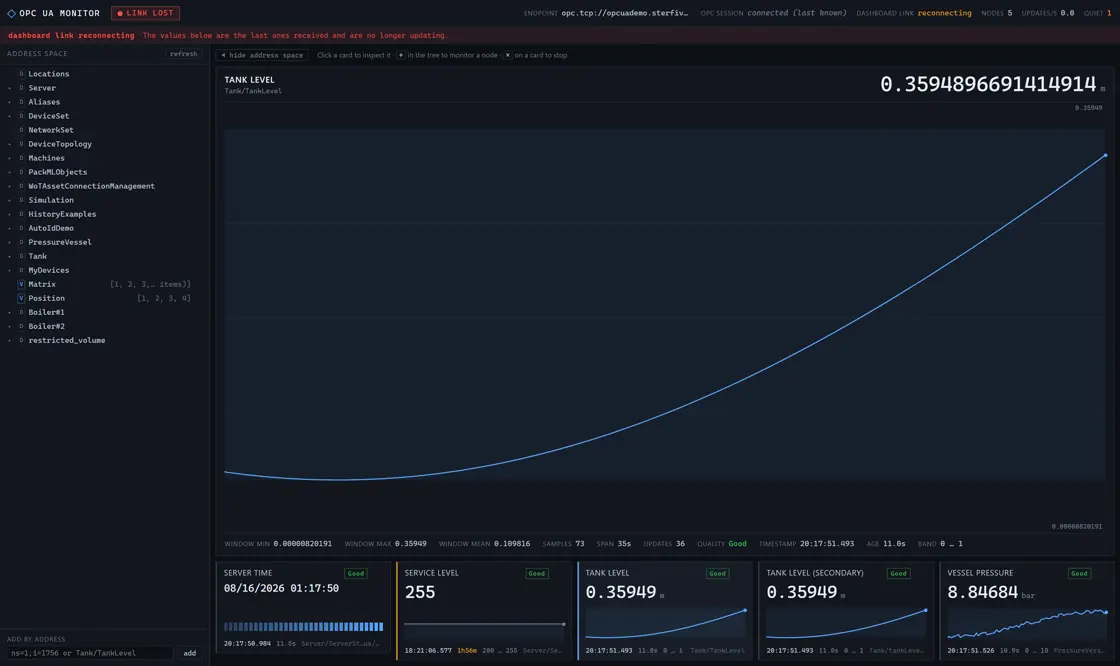The height and width of the screenshot is (666, 1120).
Task: Click the UPDATES 36 stat
Action: [x=664, y=544]
